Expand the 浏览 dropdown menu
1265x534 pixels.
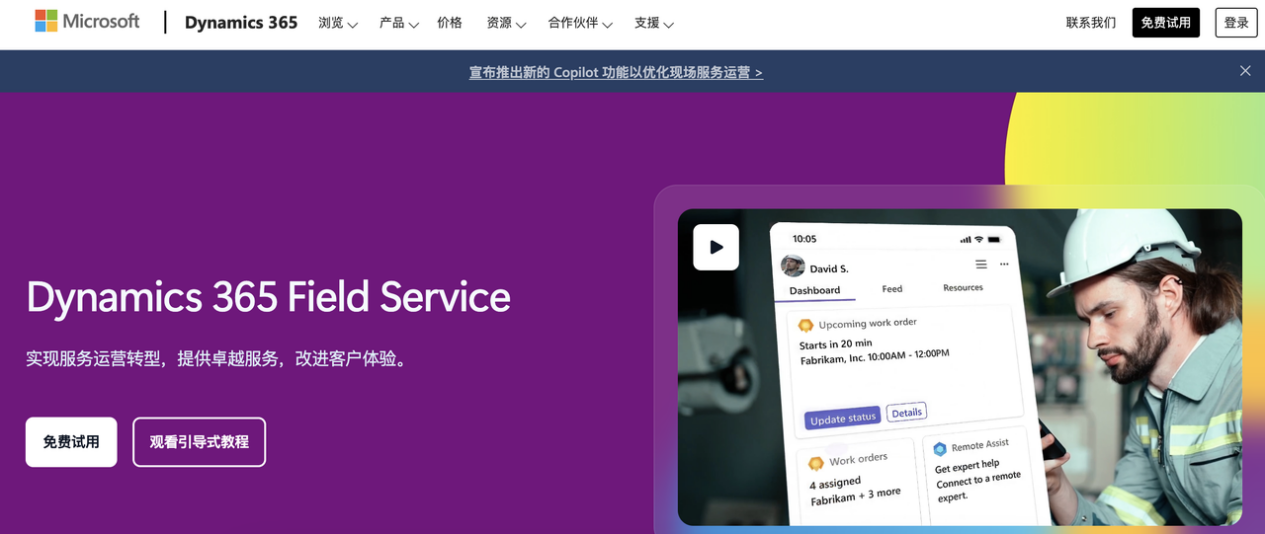click(x=337, y=23)
